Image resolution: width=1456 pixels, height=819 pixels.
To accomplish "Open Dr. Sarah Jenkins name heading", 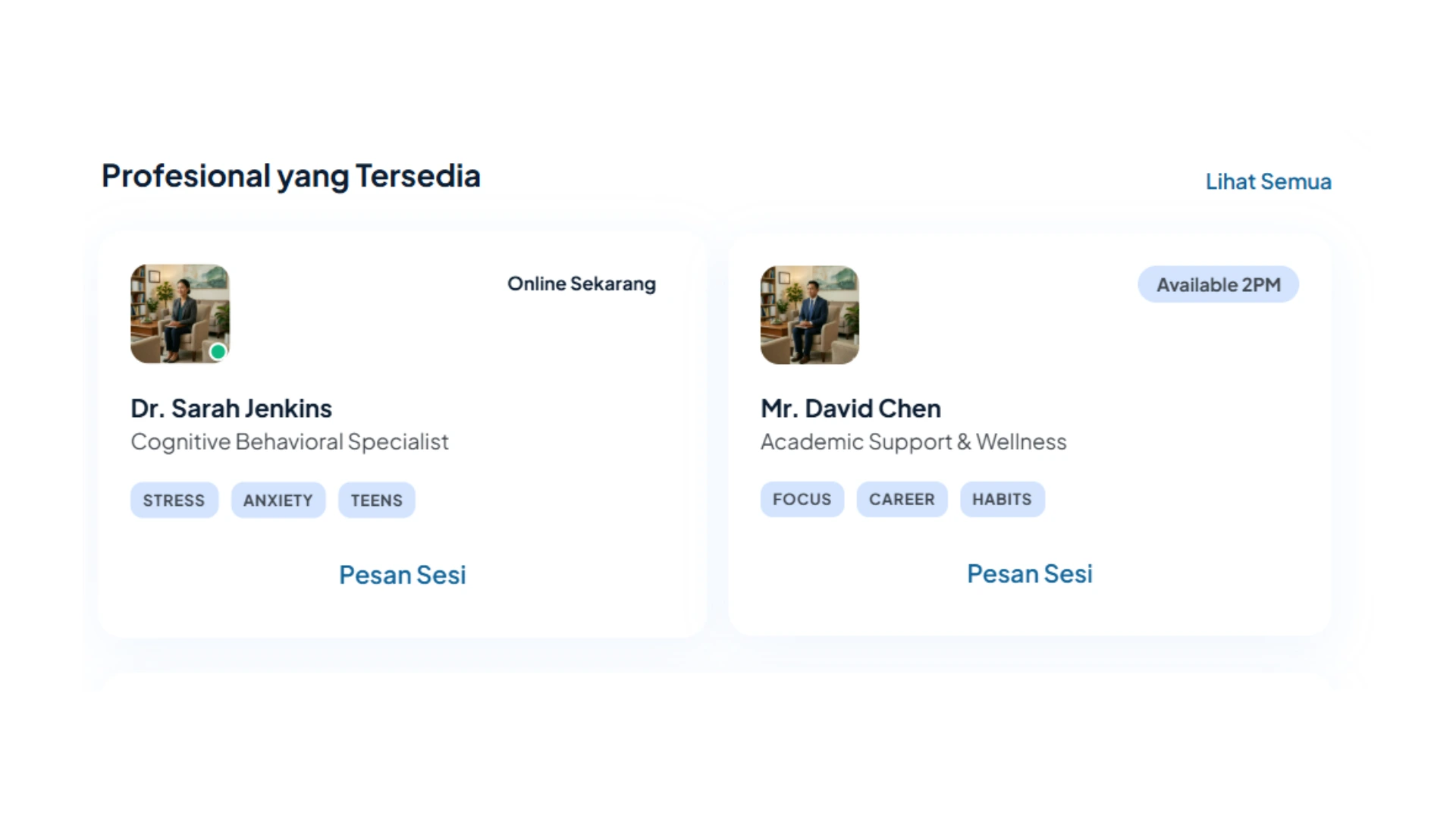I will tap(231, 409).
